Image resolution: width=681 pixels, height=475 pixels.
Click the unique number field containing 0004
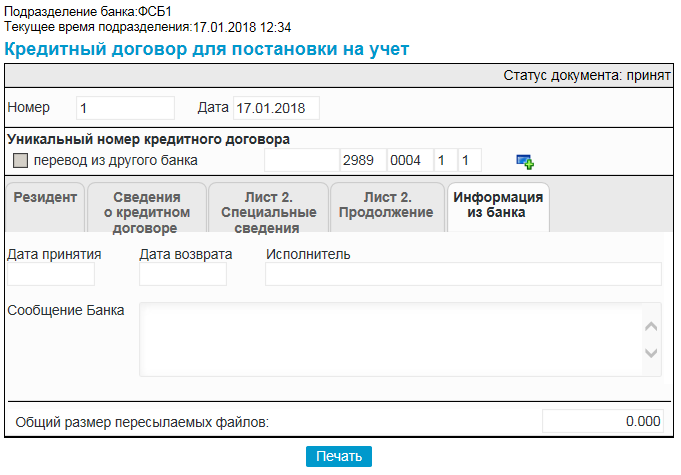(x=410, y=160)
